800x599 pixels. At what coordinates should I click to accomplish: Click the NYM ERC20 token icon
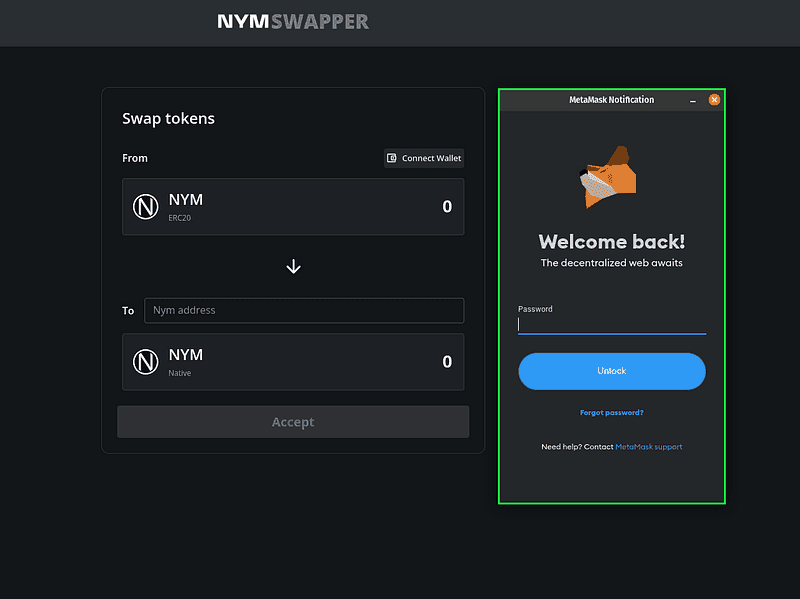coord(146,207)
